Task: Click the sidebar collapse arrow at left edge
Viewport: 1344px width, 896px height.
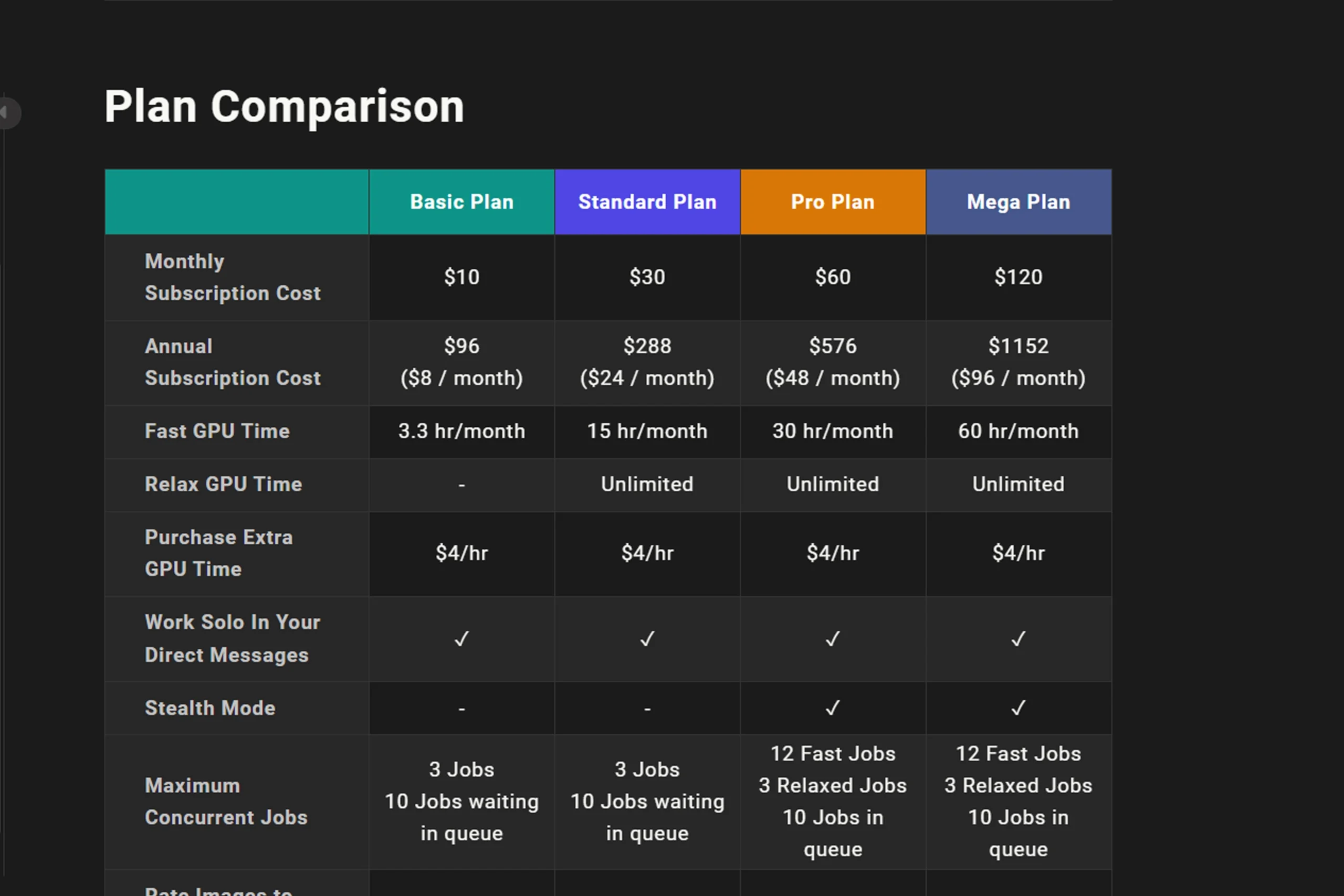Action: pyautogui.click(x=7, y=112)
